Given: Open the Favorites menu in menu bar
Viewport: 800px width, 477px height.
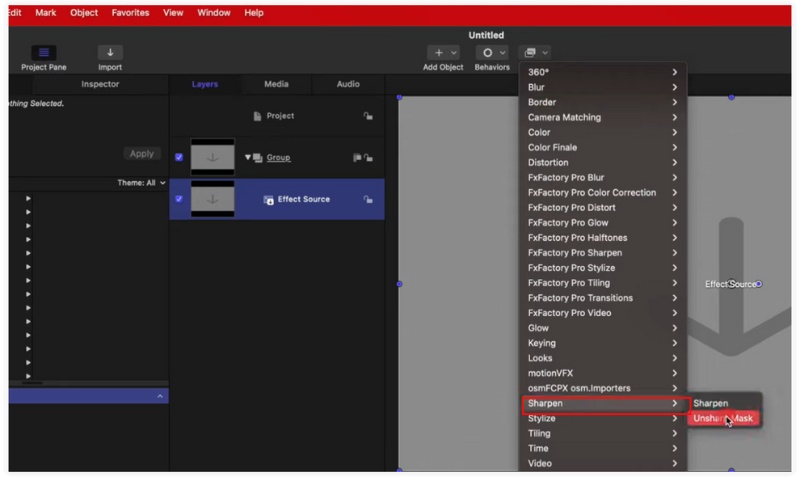Looking at the screenshot, I should coord(130,13).
